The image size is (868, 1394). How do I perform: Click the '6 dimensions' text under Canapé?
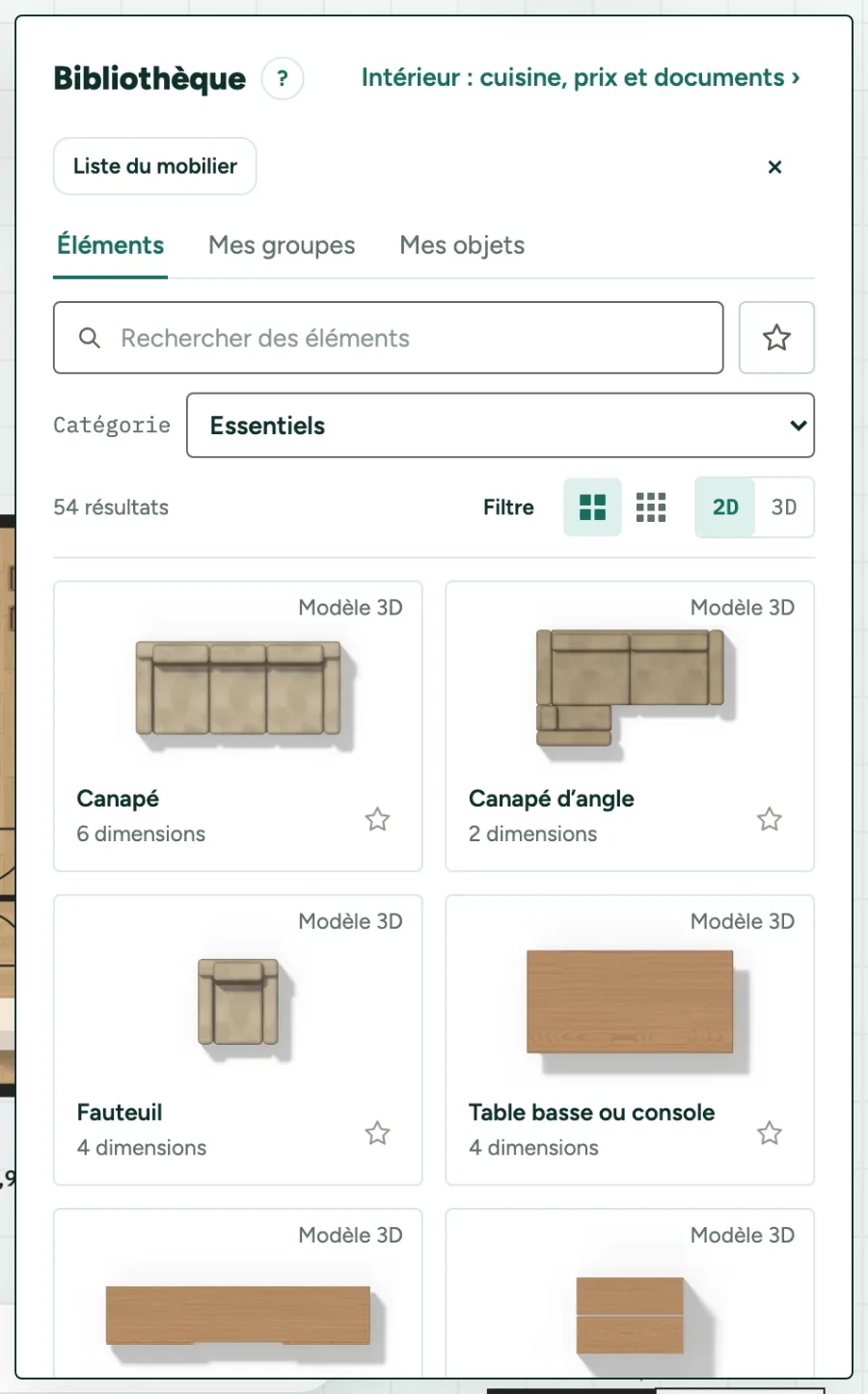(x=141, y=834)
